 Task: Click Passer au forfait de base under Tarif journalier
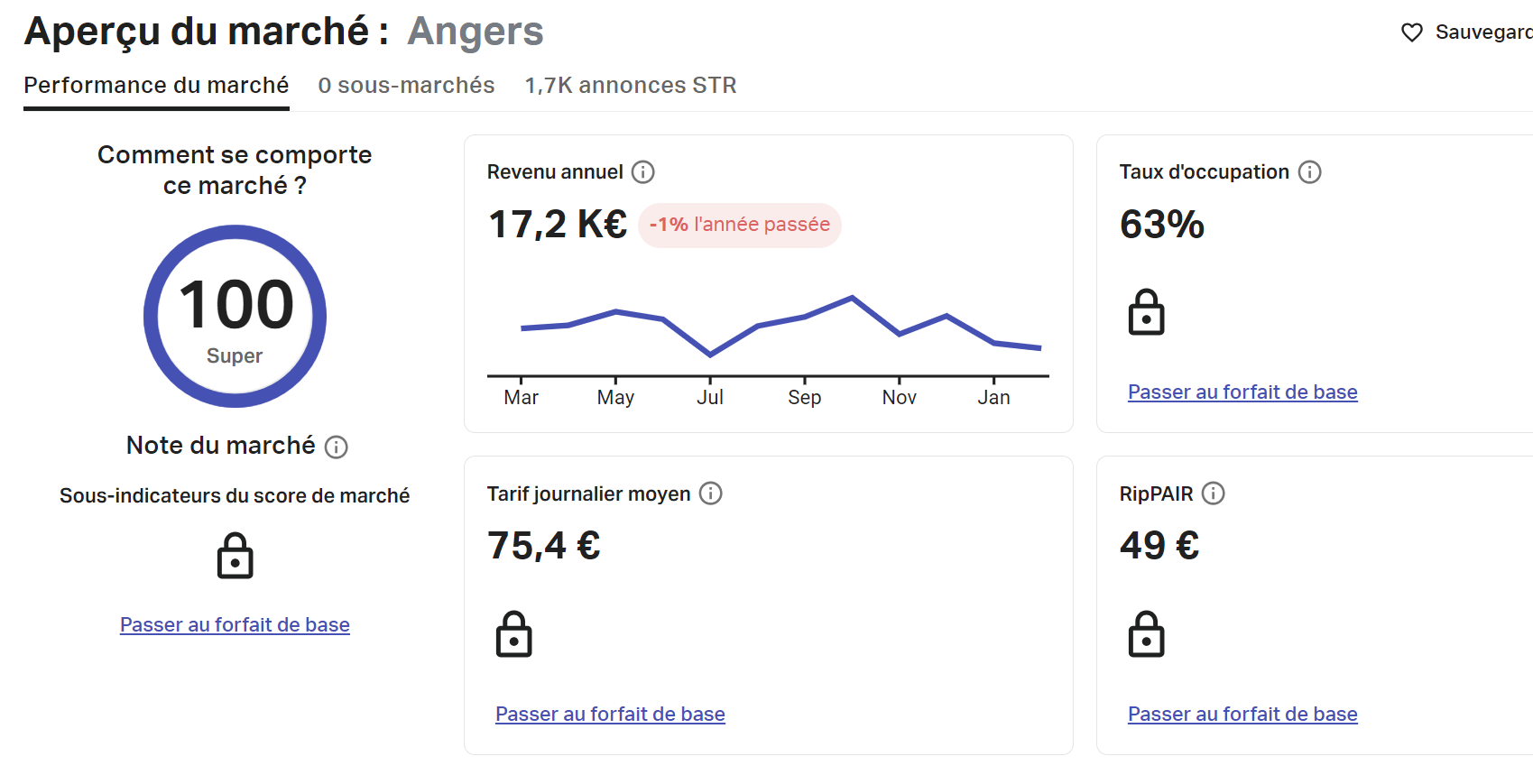[610, 714]
